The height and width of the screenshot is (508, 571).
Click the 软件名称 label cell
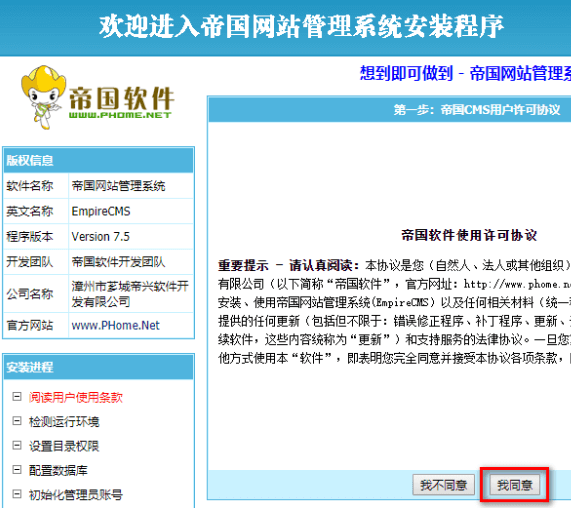click(36, 186)
